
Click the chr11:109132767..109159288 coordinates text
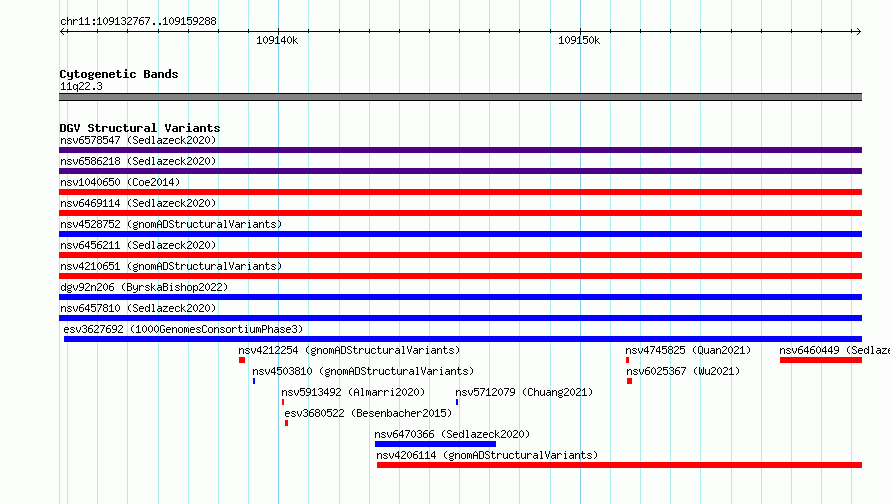pos(138,21)
